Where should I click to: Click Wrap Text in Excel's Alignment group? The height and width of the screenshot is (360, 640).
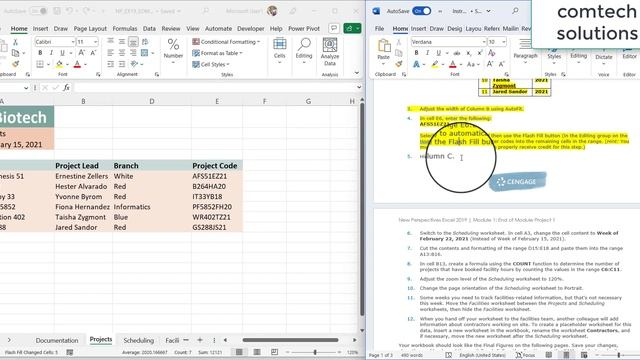(144, 42)
